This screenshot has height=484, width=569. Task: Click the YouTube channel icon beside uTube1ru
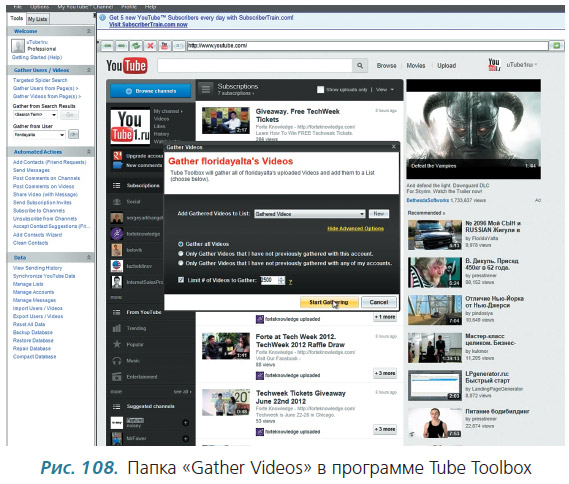(494, 64)
